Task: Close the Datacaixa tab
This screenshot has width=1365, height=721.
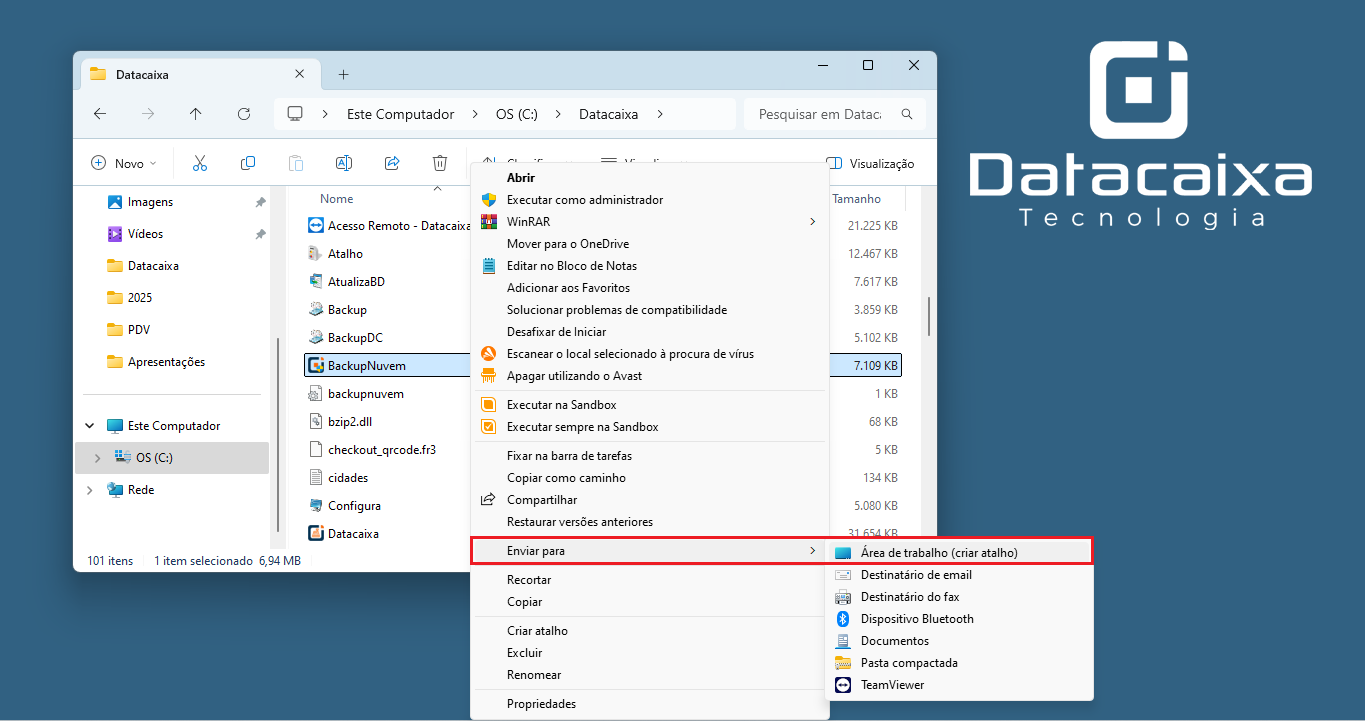Action: tap(300, 74)
